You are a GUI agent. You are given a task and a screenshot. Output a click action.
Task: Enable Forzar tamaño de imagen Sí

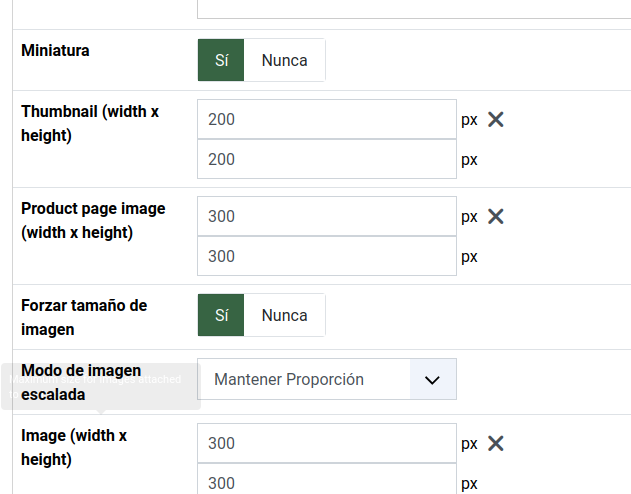pyautogui.click(x=222, y=315)
